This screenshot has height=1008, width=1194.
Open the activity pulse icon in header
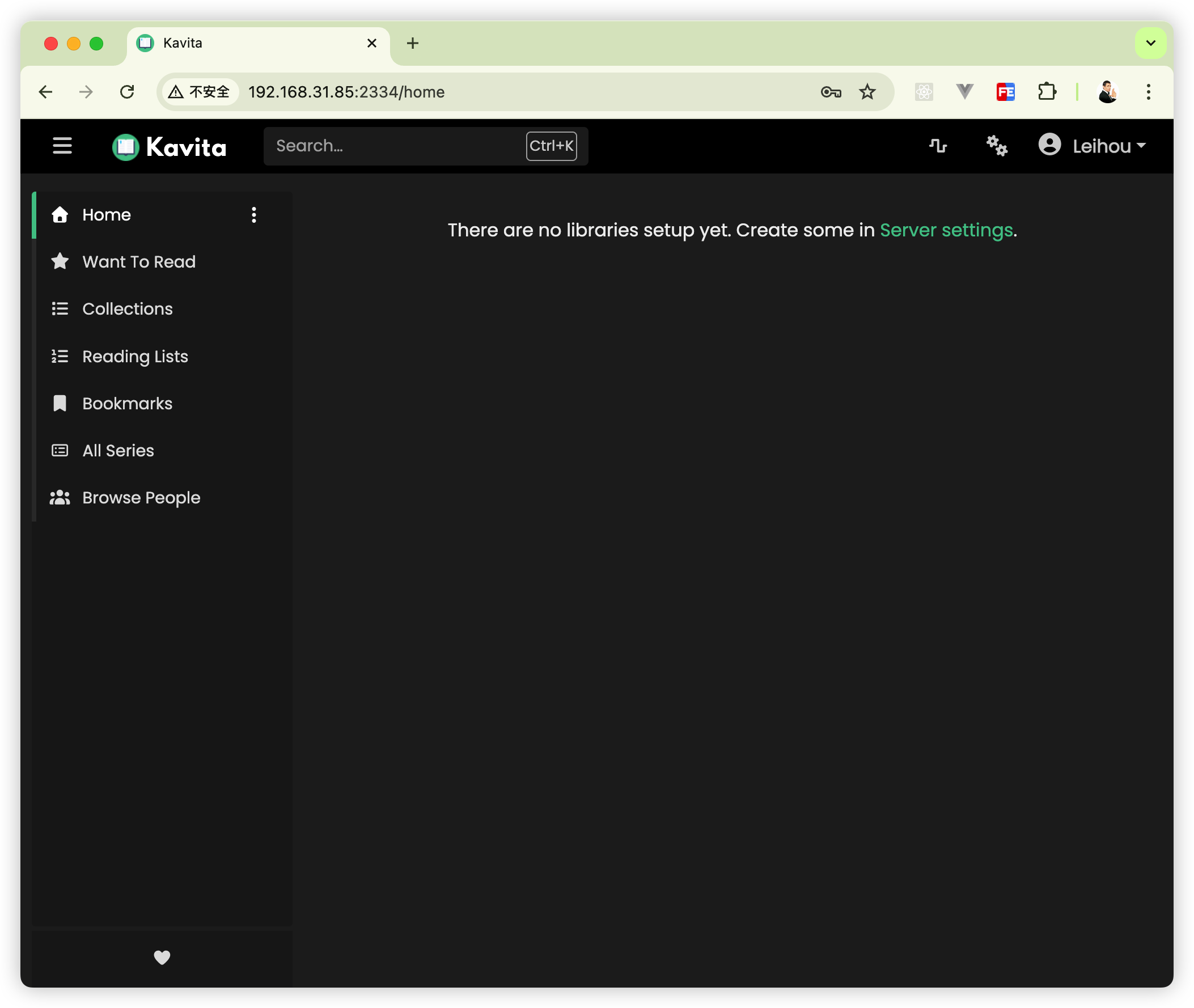938,146
